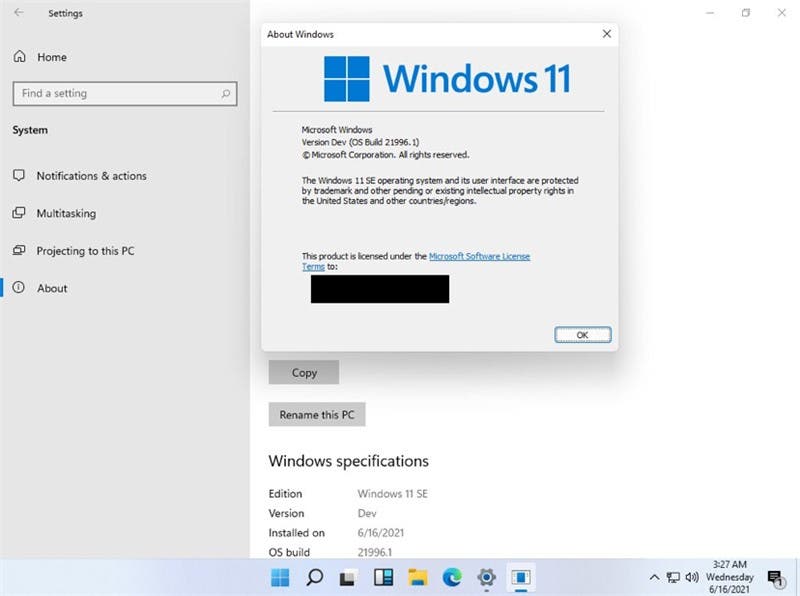
Task: Launch Microsoft Edge from the taskbar
Action: (x=452, y=578)
